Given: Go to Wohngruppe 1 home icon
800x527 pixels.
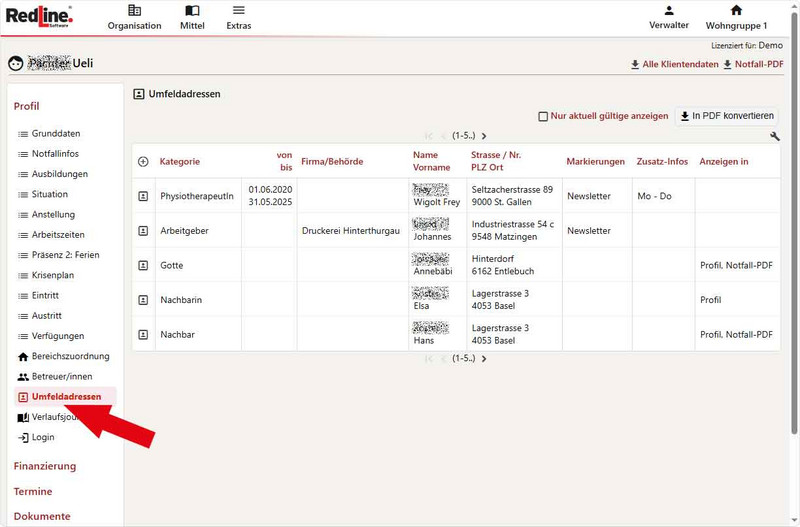Looking at the screenshot, I should 736,11.
